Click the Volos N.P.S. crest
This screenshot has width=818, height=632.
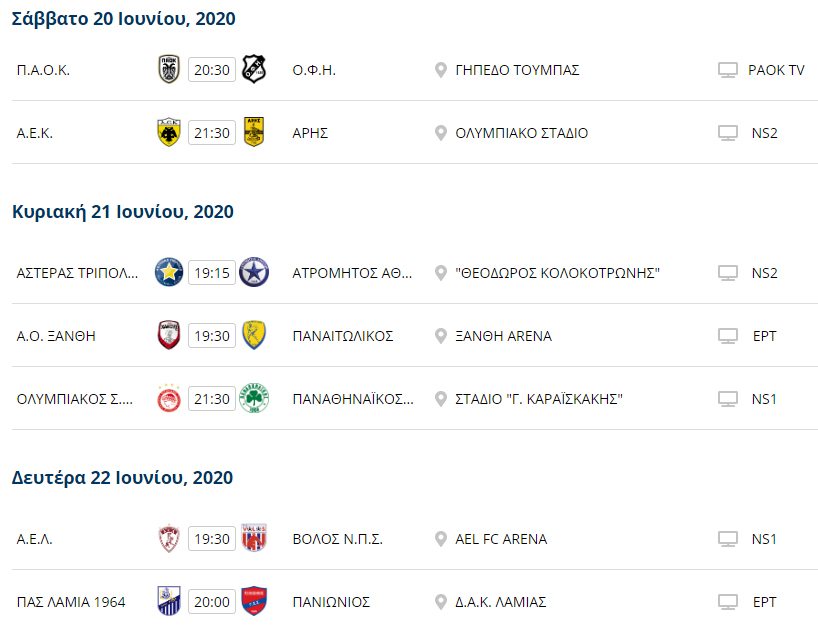click(254, 538)
